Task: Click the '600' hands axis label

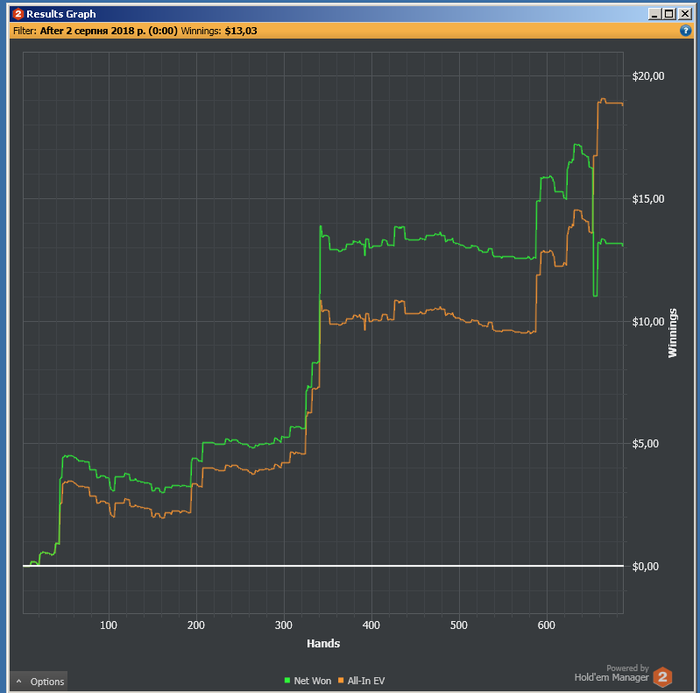Action: click(546, 625)
